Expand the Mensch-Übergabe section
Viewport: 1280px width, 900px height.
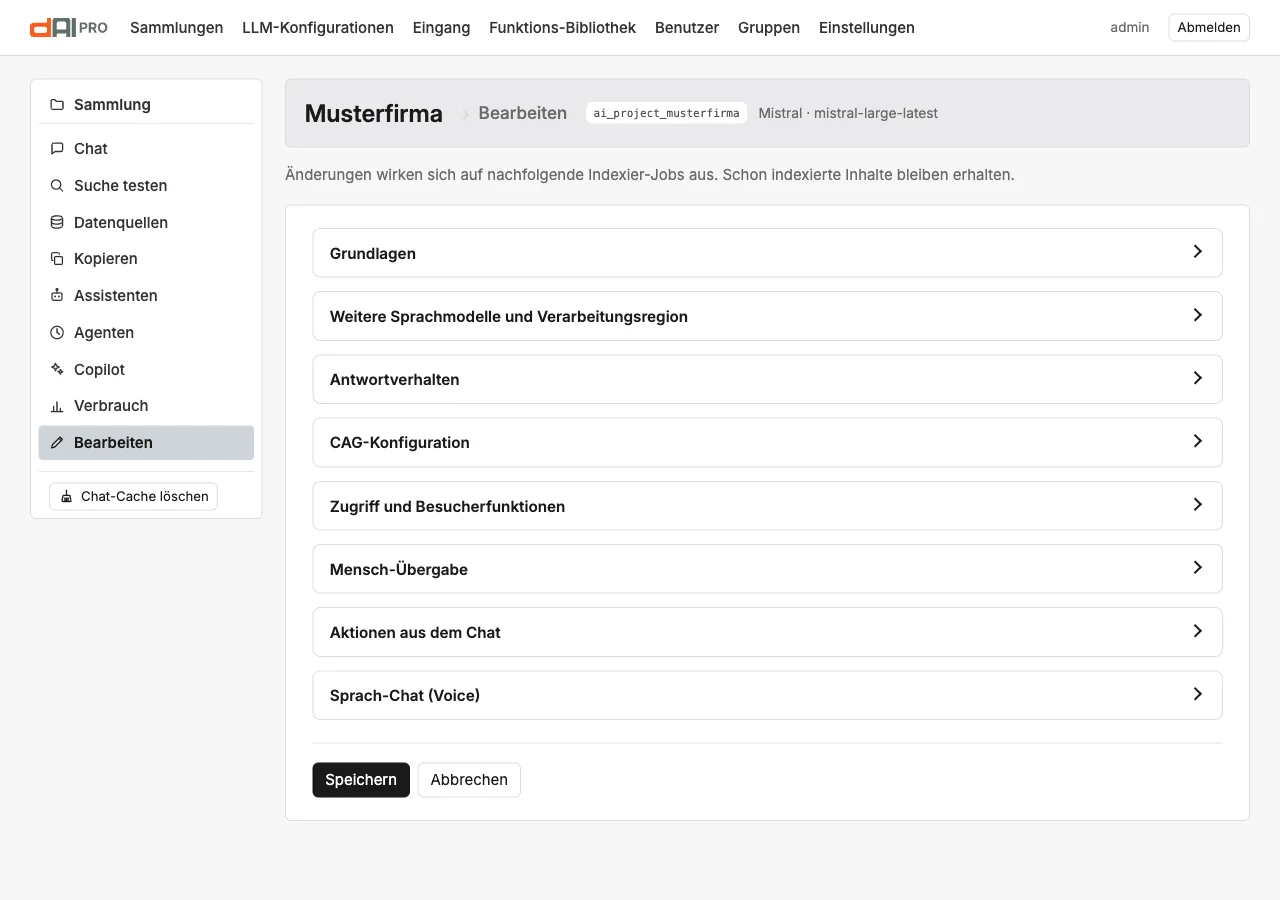click(767, 569)
